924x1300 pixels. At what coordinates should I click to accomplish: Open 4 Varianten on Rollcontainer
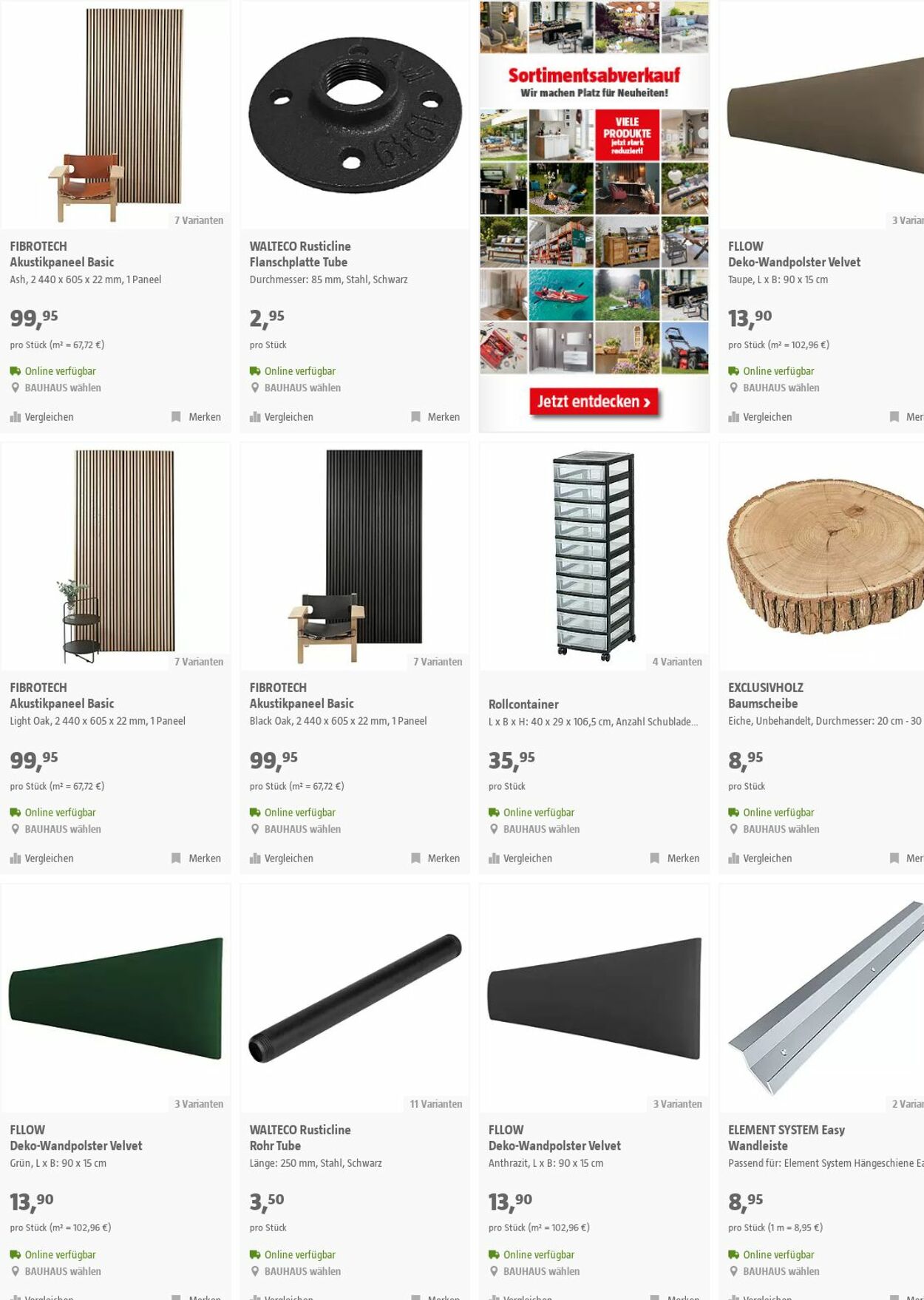click(677, 662)
